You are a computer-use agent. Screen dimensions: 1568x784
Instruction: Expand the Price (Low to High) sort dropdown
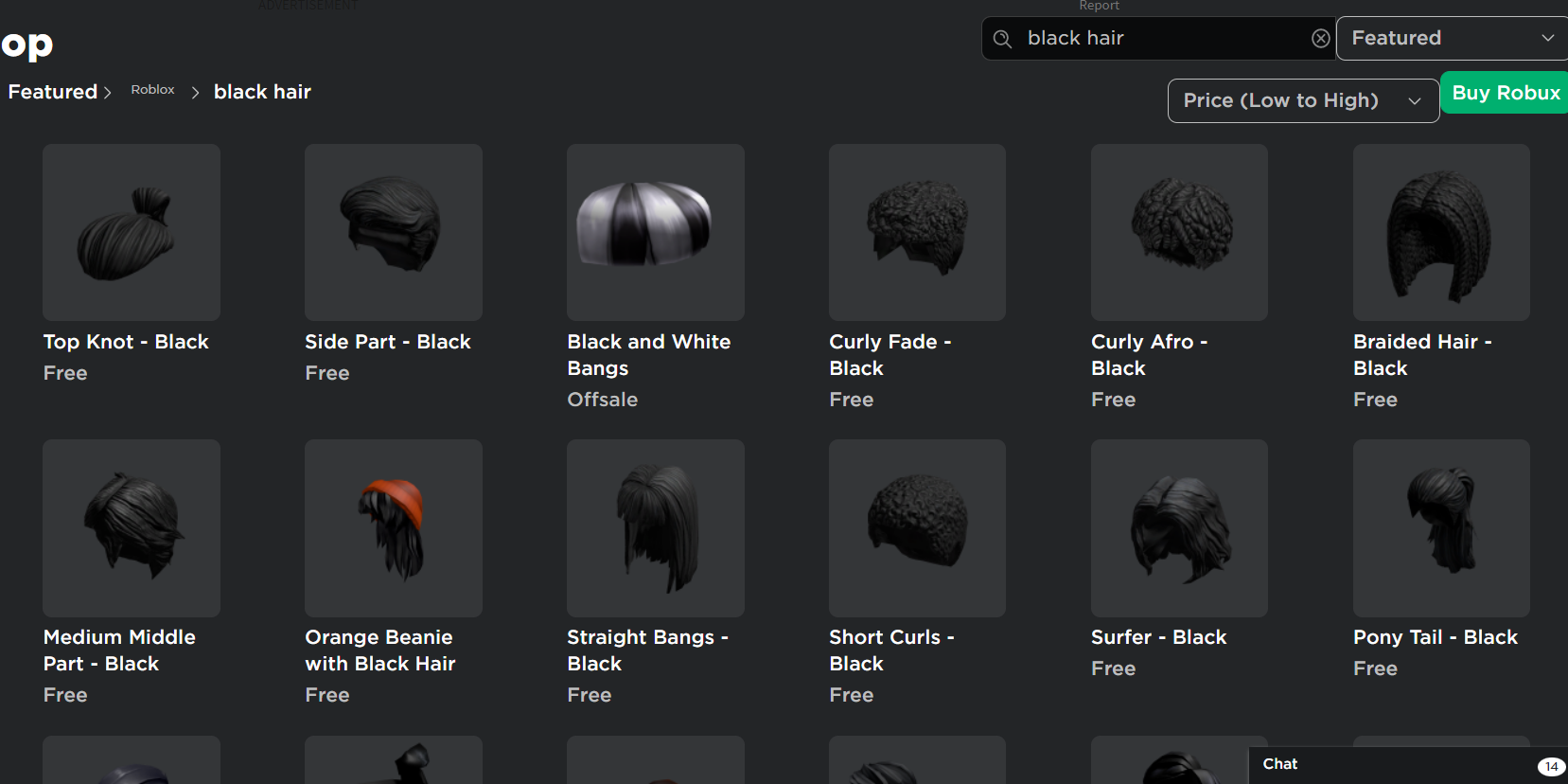coord(1302,100)
